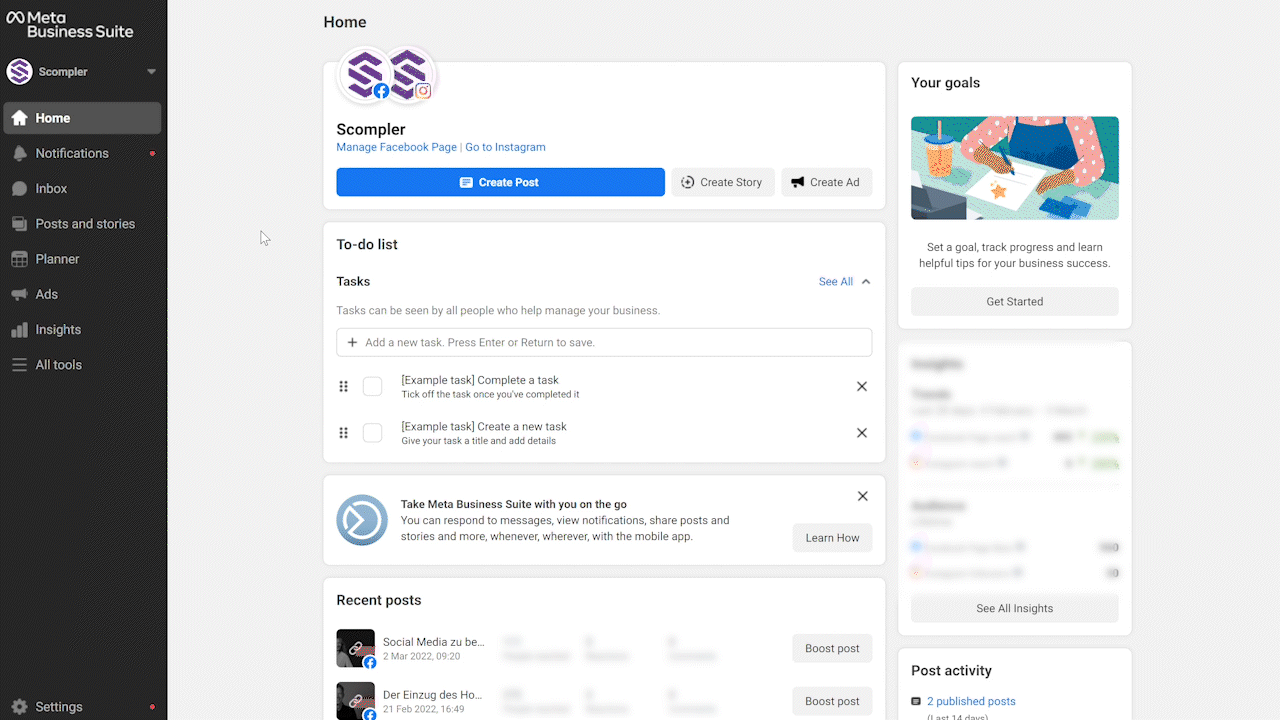Click the 'Add a new task' field
1280x720 pixels.
604,342
